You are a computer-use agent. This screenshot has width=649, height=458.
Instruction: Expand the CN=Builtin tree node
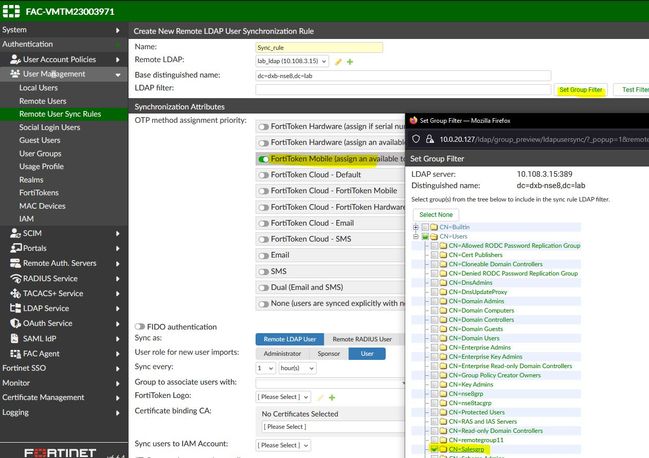[x=416, y=227]
